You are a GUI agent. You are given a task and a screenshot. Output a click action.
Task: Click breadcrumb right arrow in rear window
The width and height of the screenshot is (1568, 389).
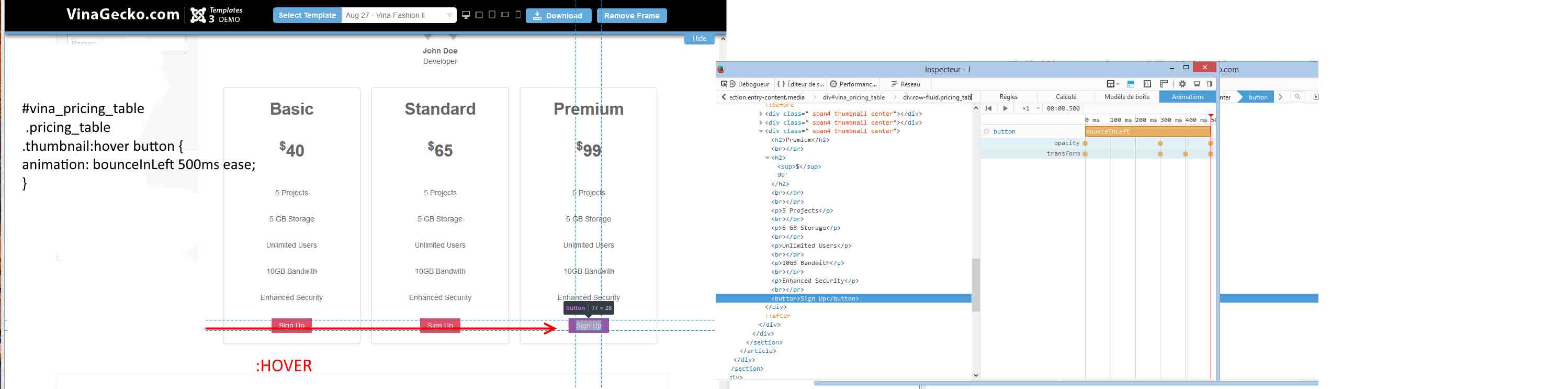tap(1281, 97)
